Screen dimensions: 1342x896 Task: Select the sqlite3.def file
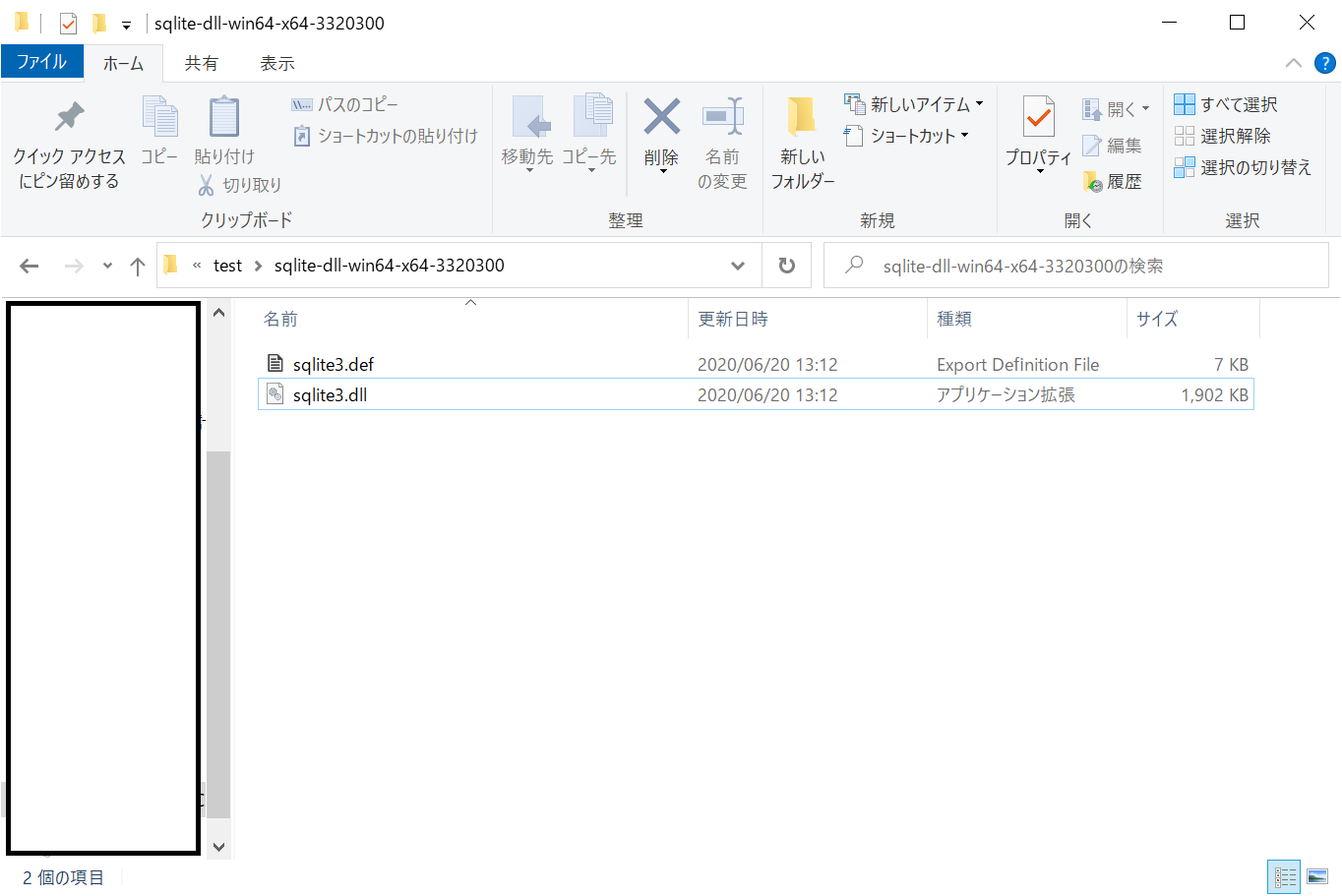click(x=756, y=364)
